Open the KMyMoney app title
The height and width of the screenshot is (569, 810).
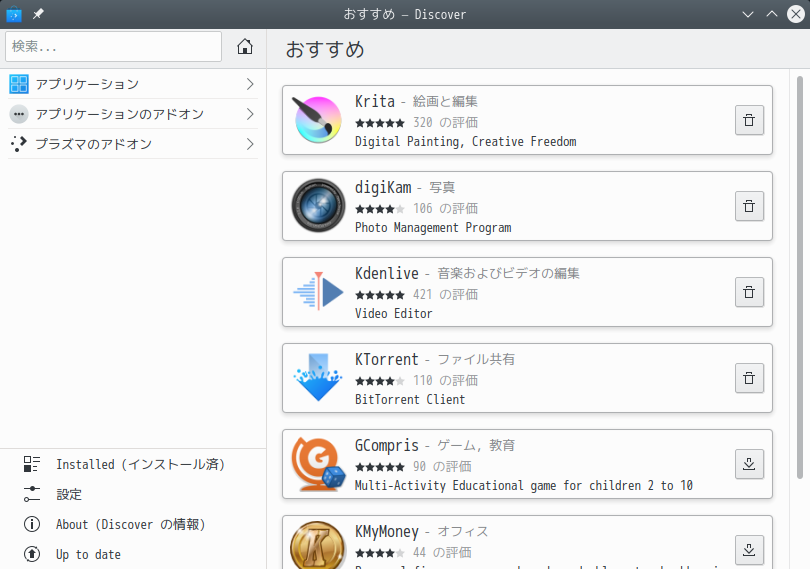coord(386,531)
